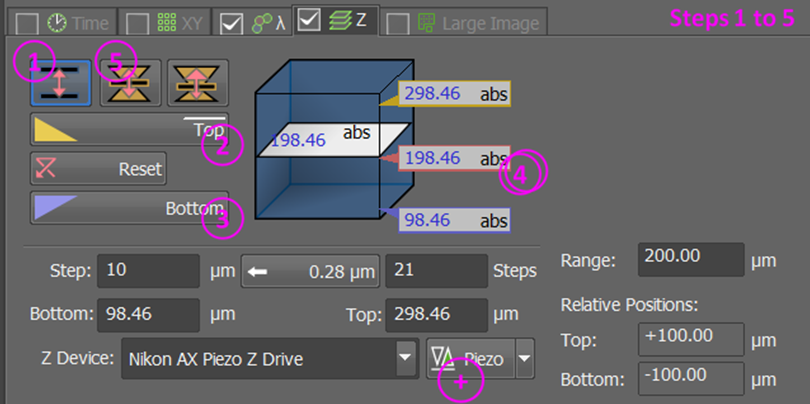Uncheck the Z tab checkbox
810x404 pixels.
click(x=309, y=18)
